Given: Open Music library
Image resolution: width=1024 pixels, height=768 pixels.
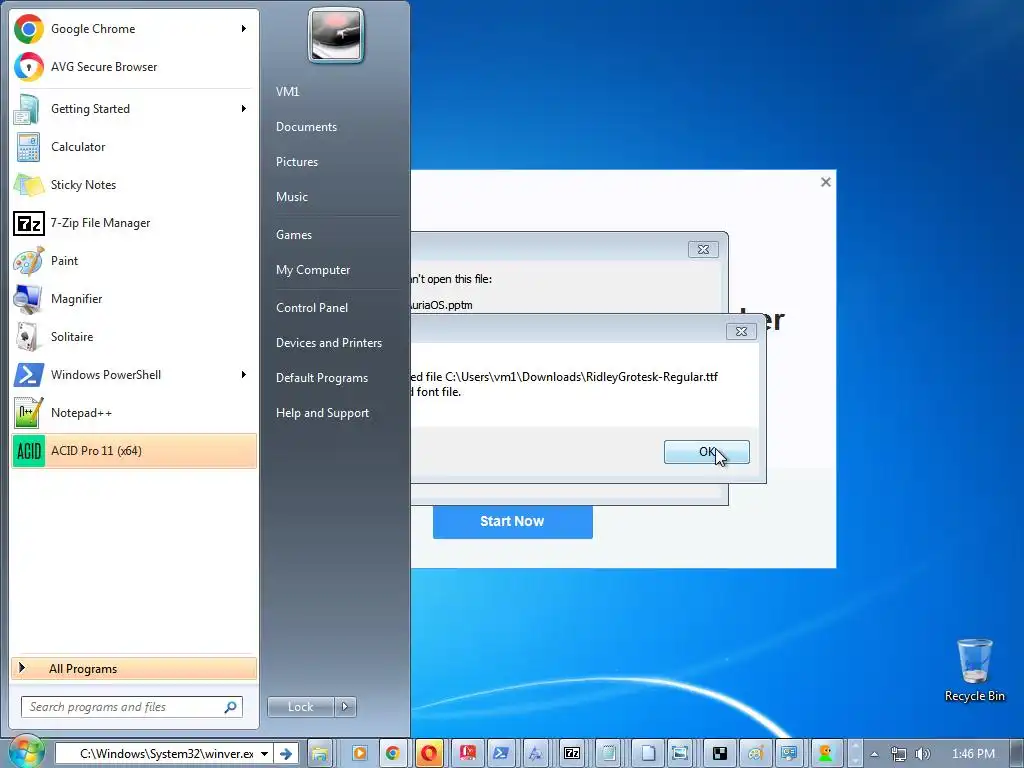Looking at the screenshot, I should click(291, 197).
